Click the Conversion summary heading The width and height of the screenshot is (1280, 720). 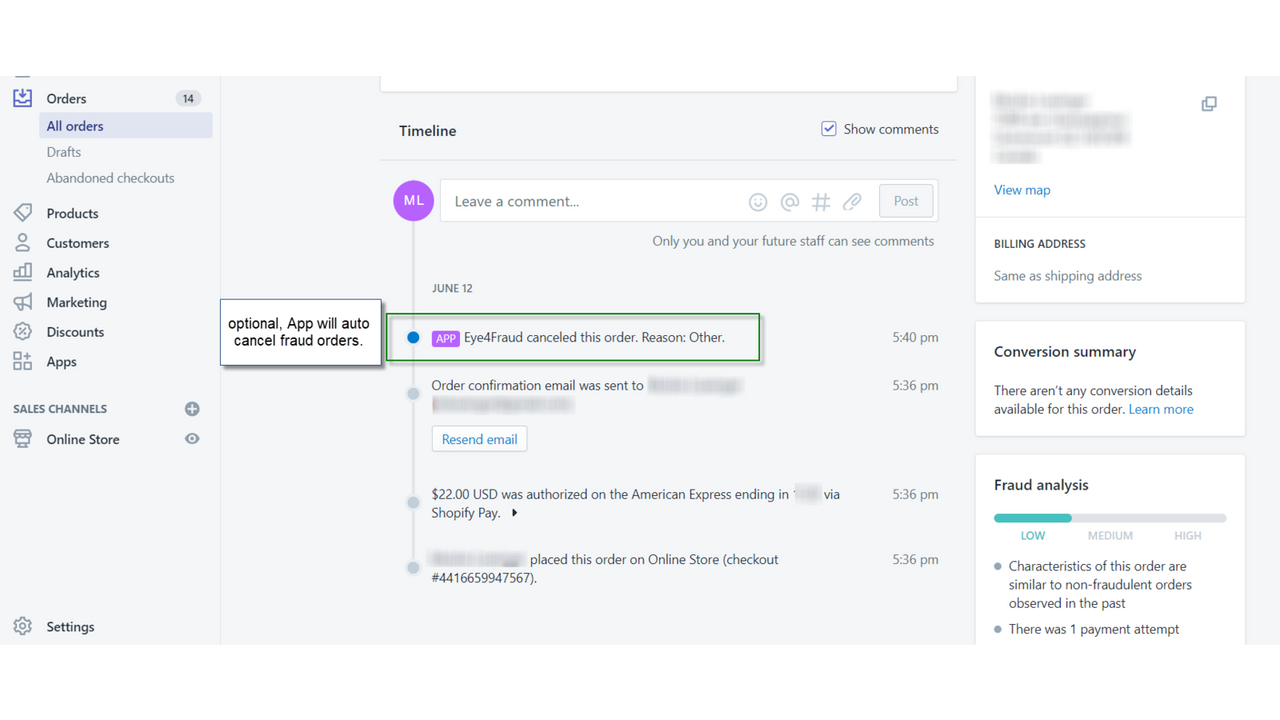(1065, 352)
